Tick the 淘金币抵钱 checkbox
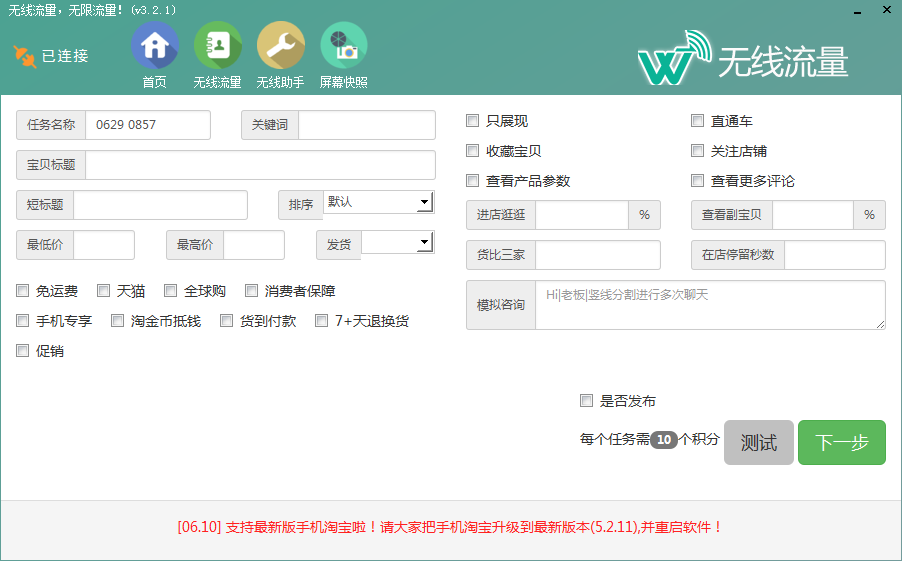 tap(117, 320)
